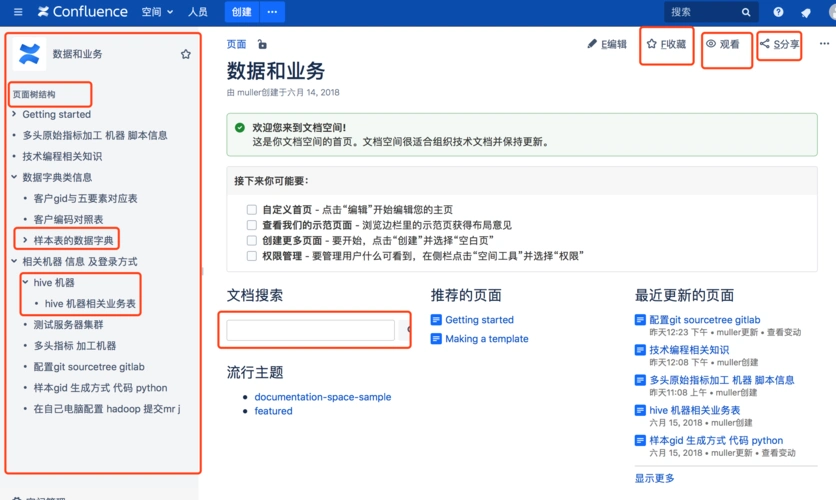The height and width of the screenshot is (500, 836).
Task: Click the magnifier icon in top search
Action: pos(746,12)
